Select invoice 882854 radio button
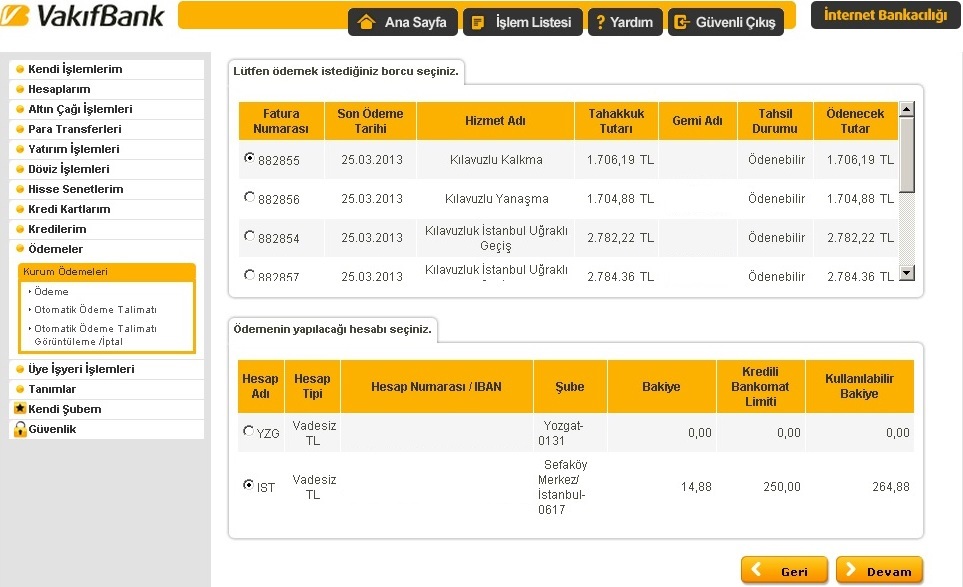Viewport: 963px width, 587px height. pos(249,236)
